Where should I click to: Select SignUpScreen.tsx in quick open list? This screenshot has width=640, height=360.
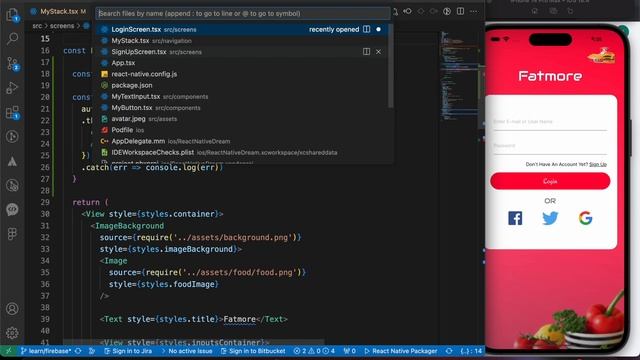coord(242,51)
